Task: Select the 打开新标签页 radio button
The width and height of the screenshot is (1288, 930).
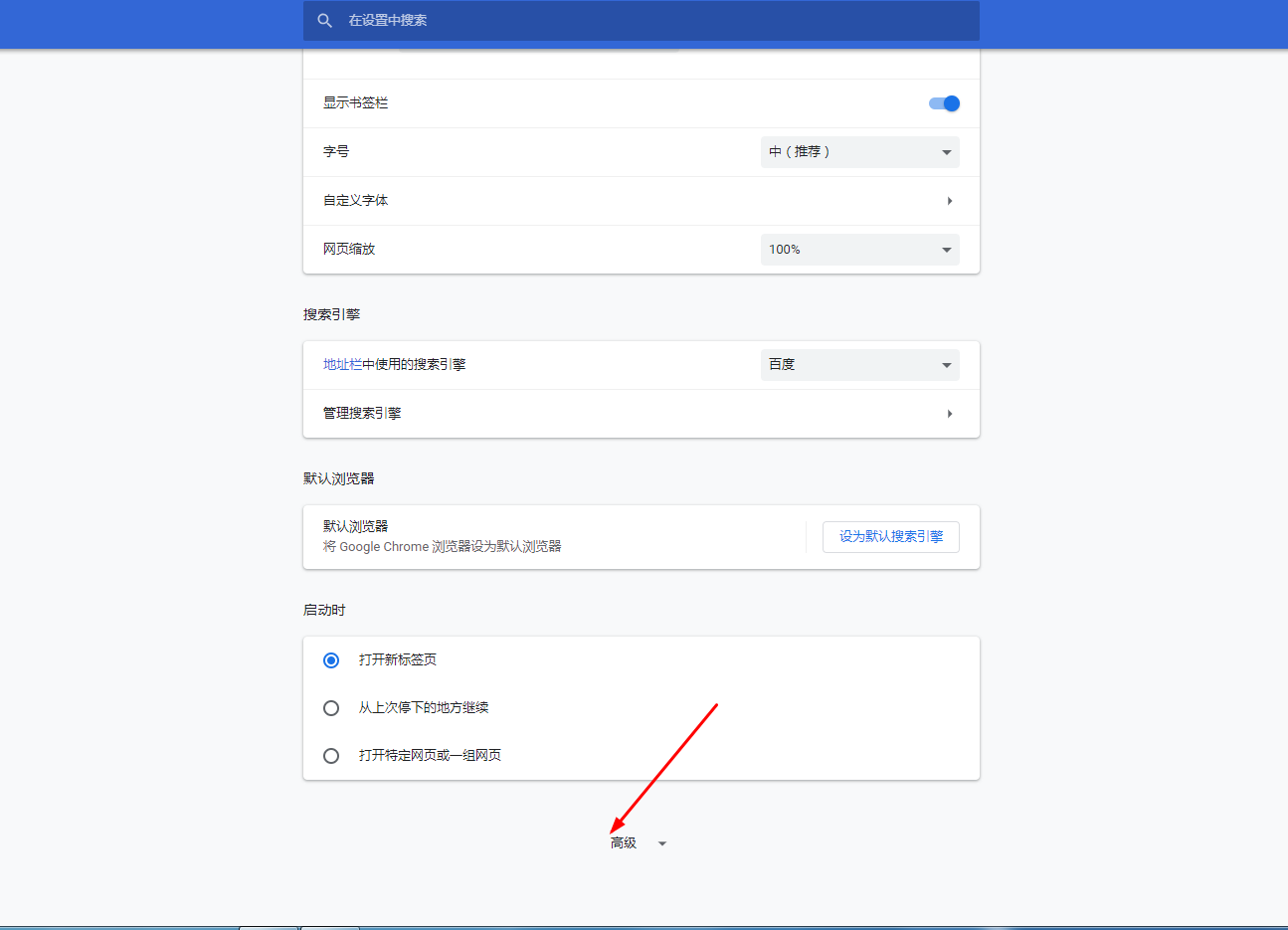Action: (x=331, y=660)
